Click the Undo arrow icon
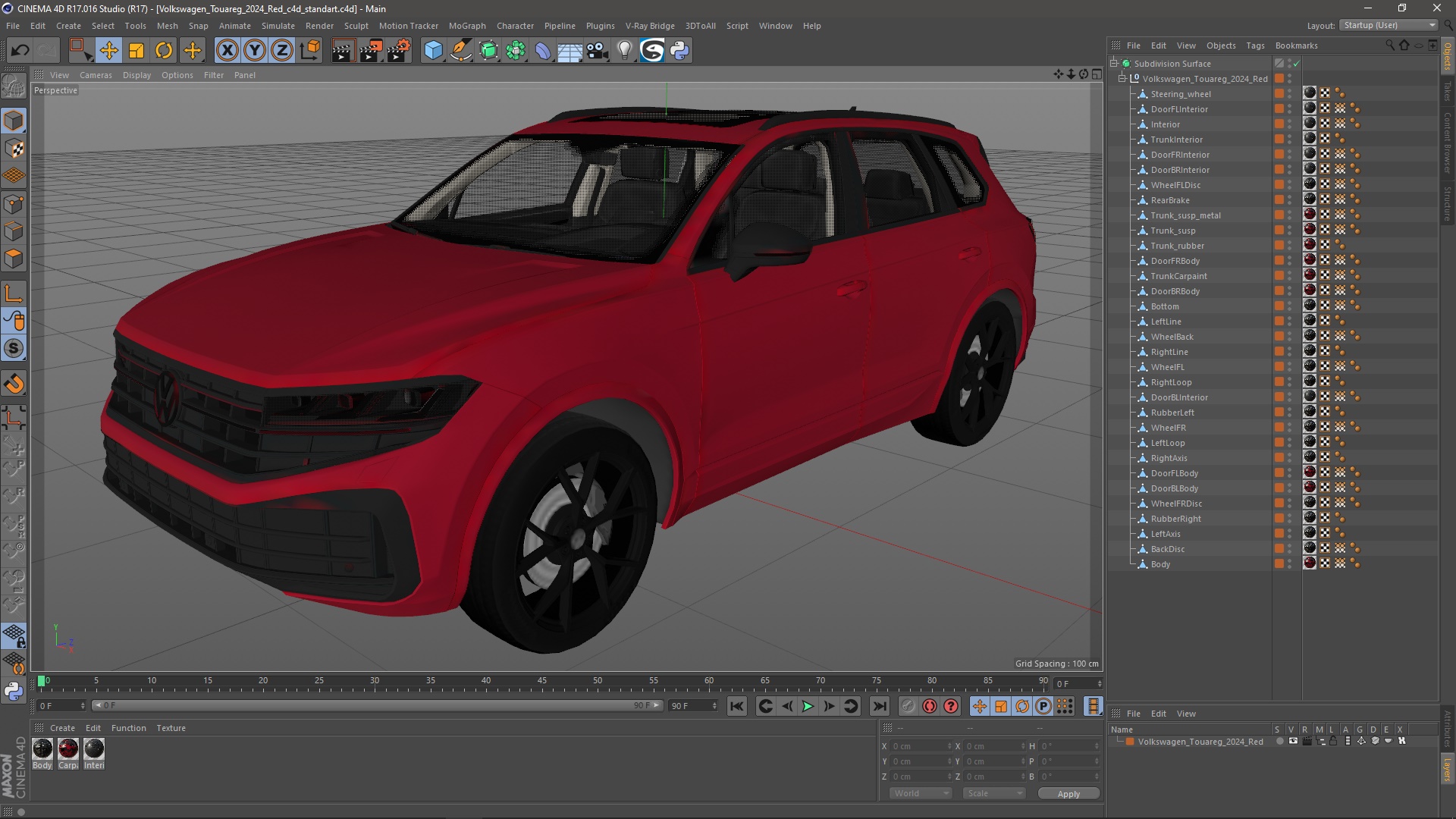1456x819 pixels. [x=20, y=51]
